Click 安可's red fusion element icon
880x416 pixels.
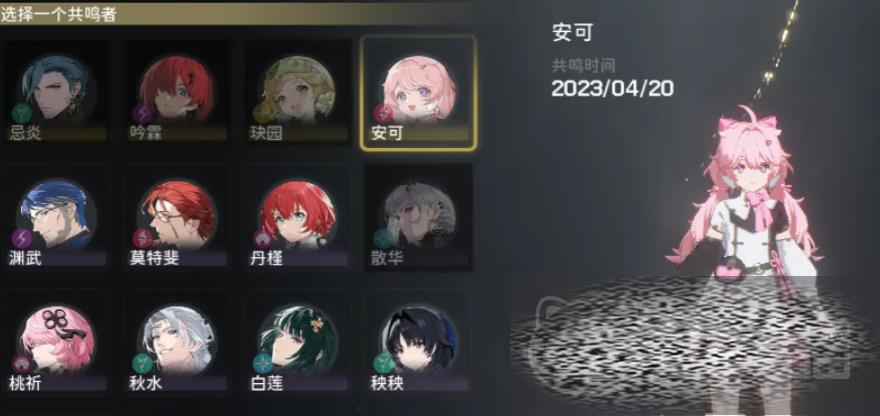point(384,113)
